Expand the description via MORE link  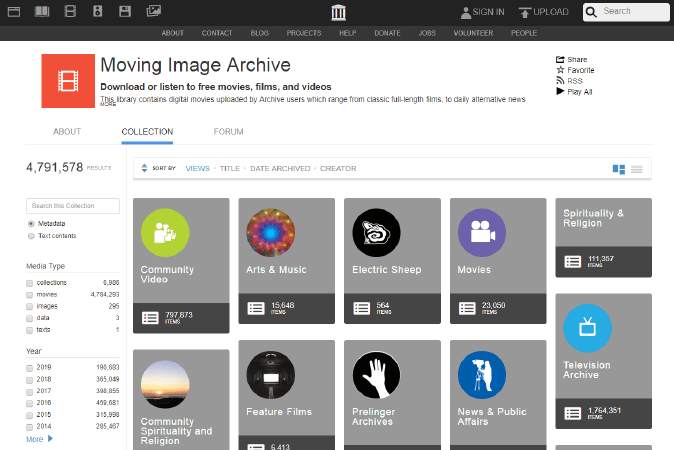108,104
